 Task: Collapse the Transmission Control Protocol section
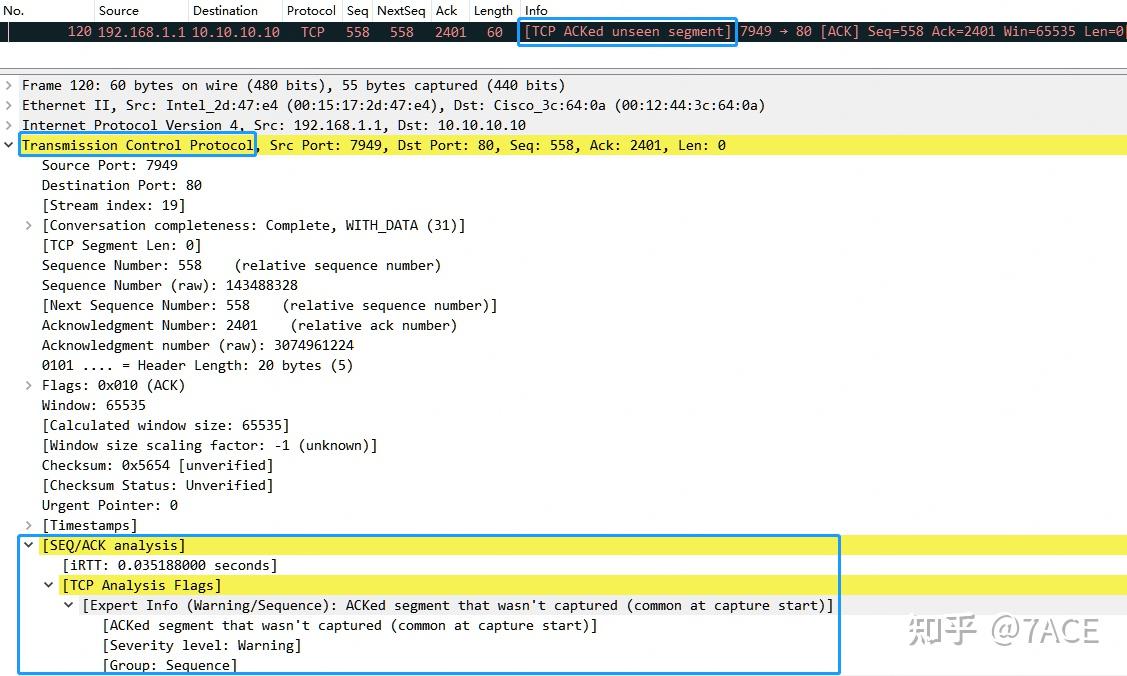click(8, 145)
